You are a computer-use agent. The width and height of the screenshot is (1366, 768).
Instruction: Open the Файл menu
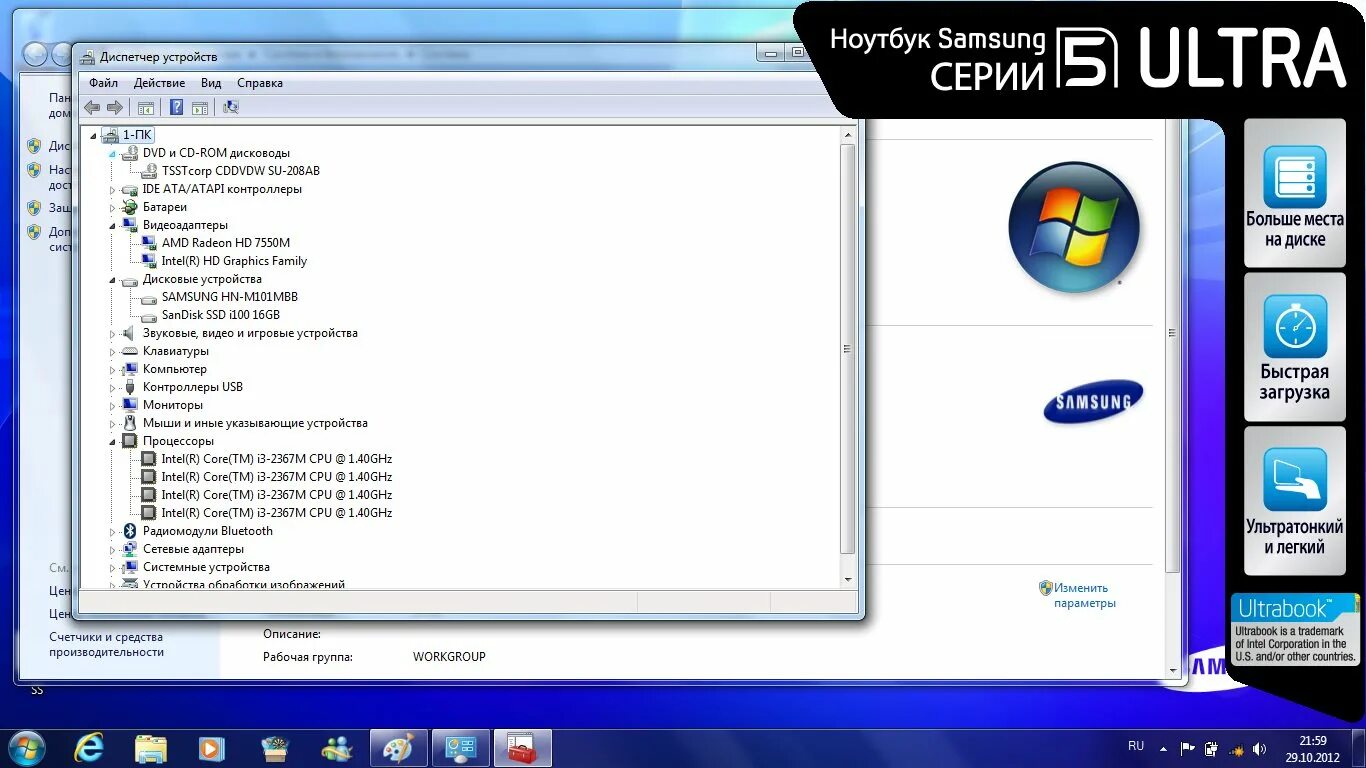coord(103,83)
